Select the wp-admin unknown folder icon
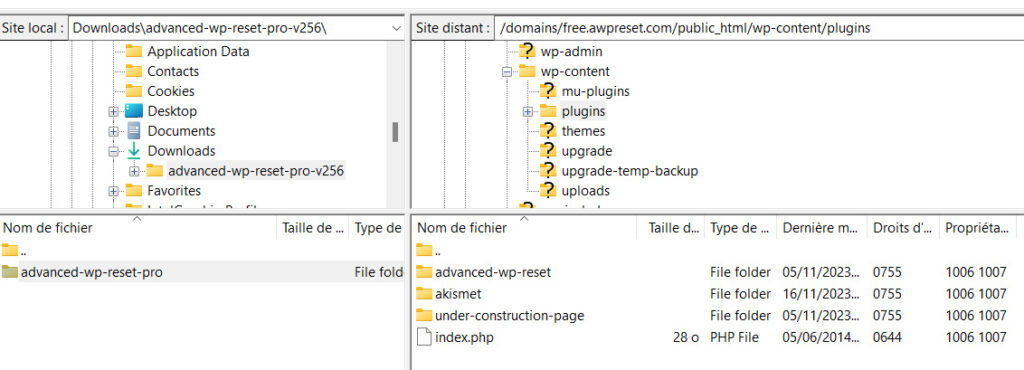The width and height of the screenshot is (1024, 370). pos(527,51)
